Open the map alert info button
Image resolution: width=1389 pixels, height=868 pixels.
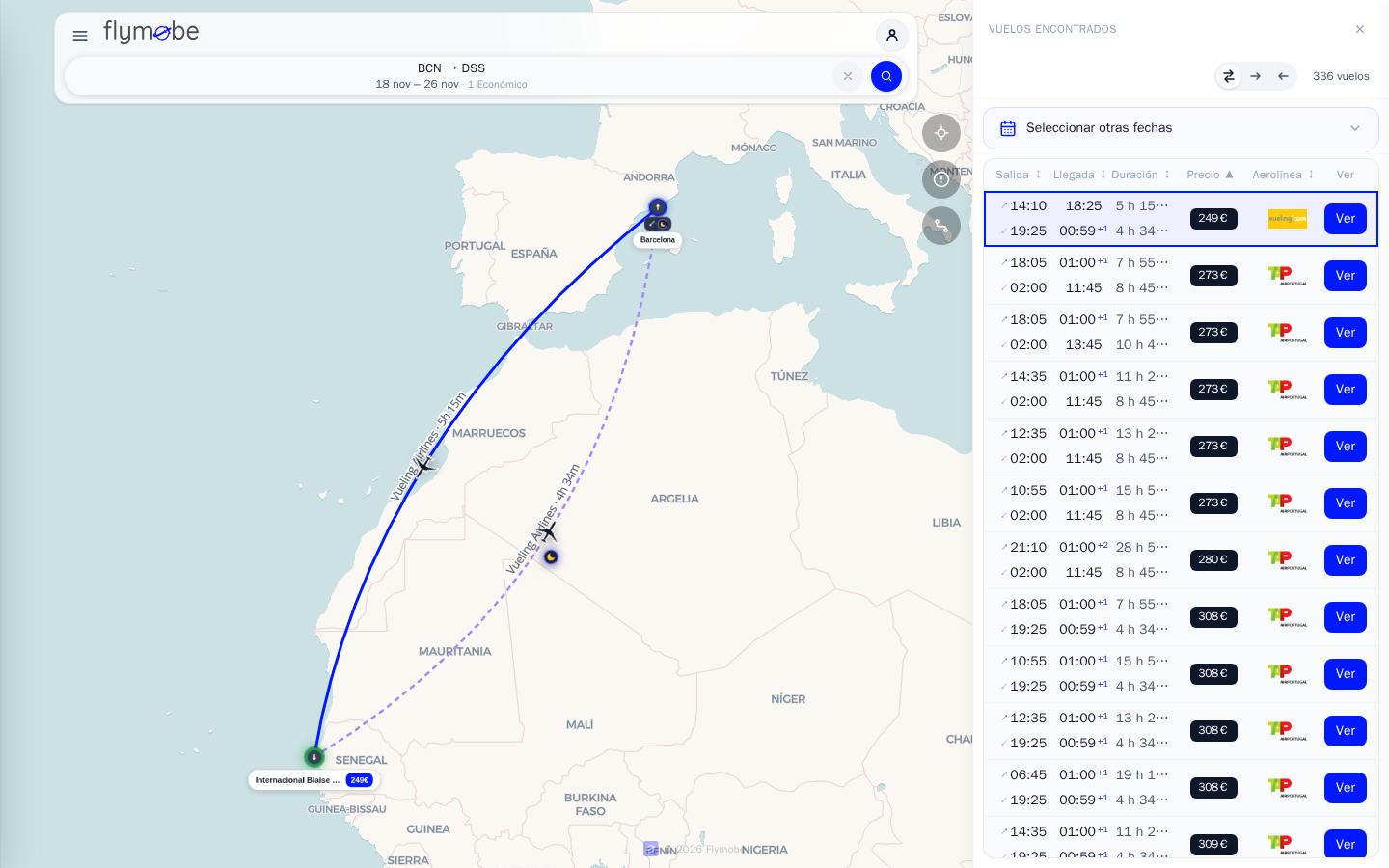coord(941,179)
